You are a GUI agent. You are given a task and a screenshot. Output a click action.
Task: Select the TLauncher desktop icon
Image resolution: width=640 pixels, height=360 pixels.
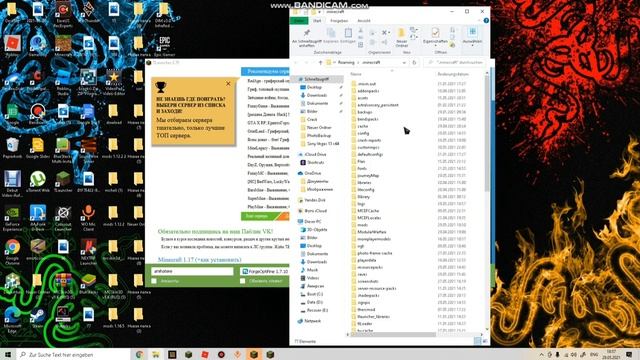pos(63,182)
